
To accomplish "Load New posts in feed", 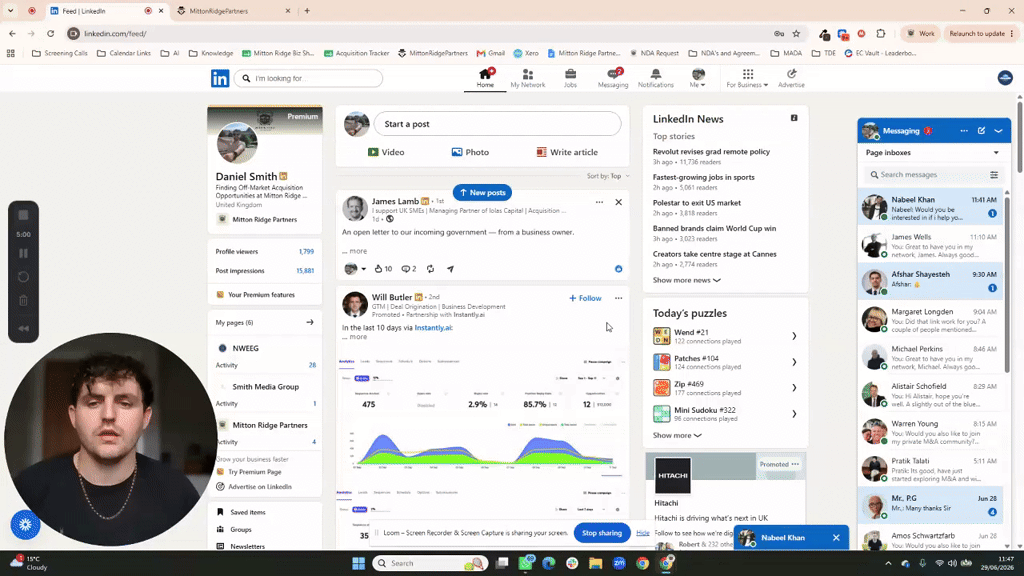I will [483, 193].
